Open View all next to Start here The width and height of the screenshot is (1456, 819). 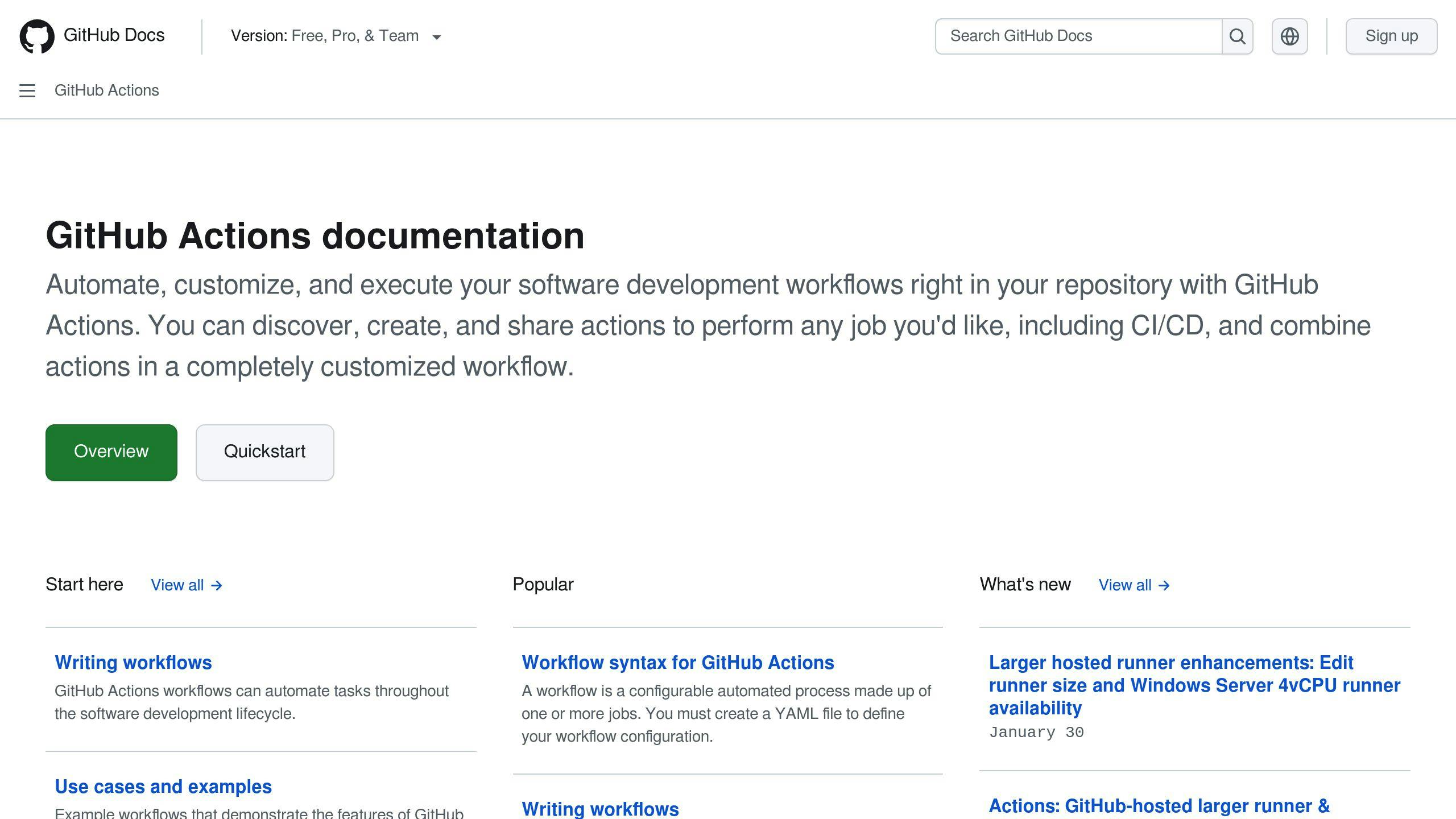tap(187, 585)
